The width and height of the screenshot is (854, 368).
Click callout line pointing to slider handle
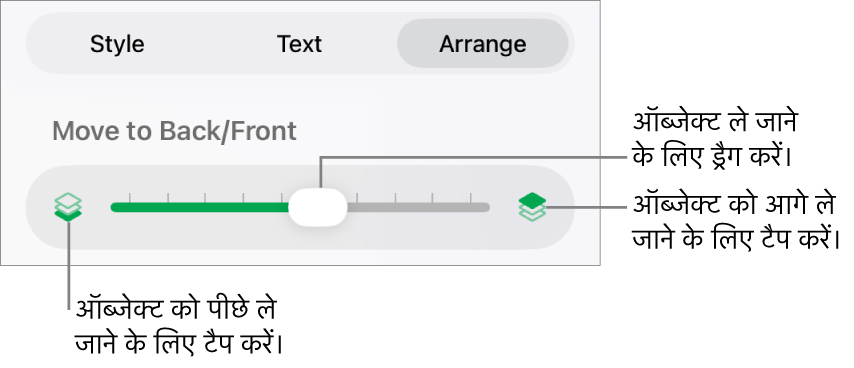pyautogui.click(x=474, y=158)
